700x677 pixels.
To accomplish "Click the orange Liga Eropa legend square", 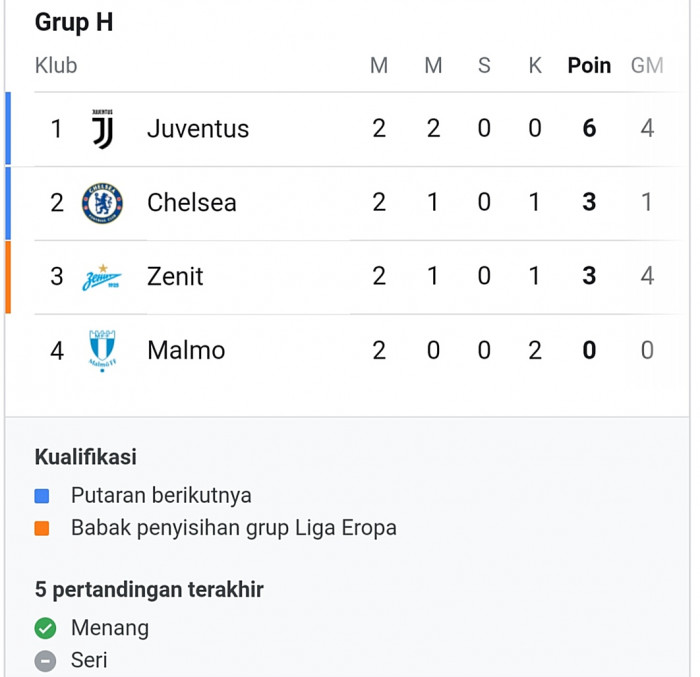I will coord(42,528).
